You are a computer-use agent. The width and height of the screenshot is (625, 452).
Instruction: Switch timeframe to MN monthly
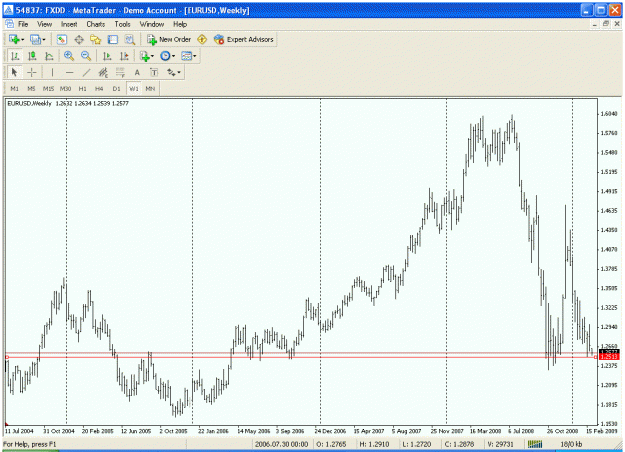coord(150,89)
